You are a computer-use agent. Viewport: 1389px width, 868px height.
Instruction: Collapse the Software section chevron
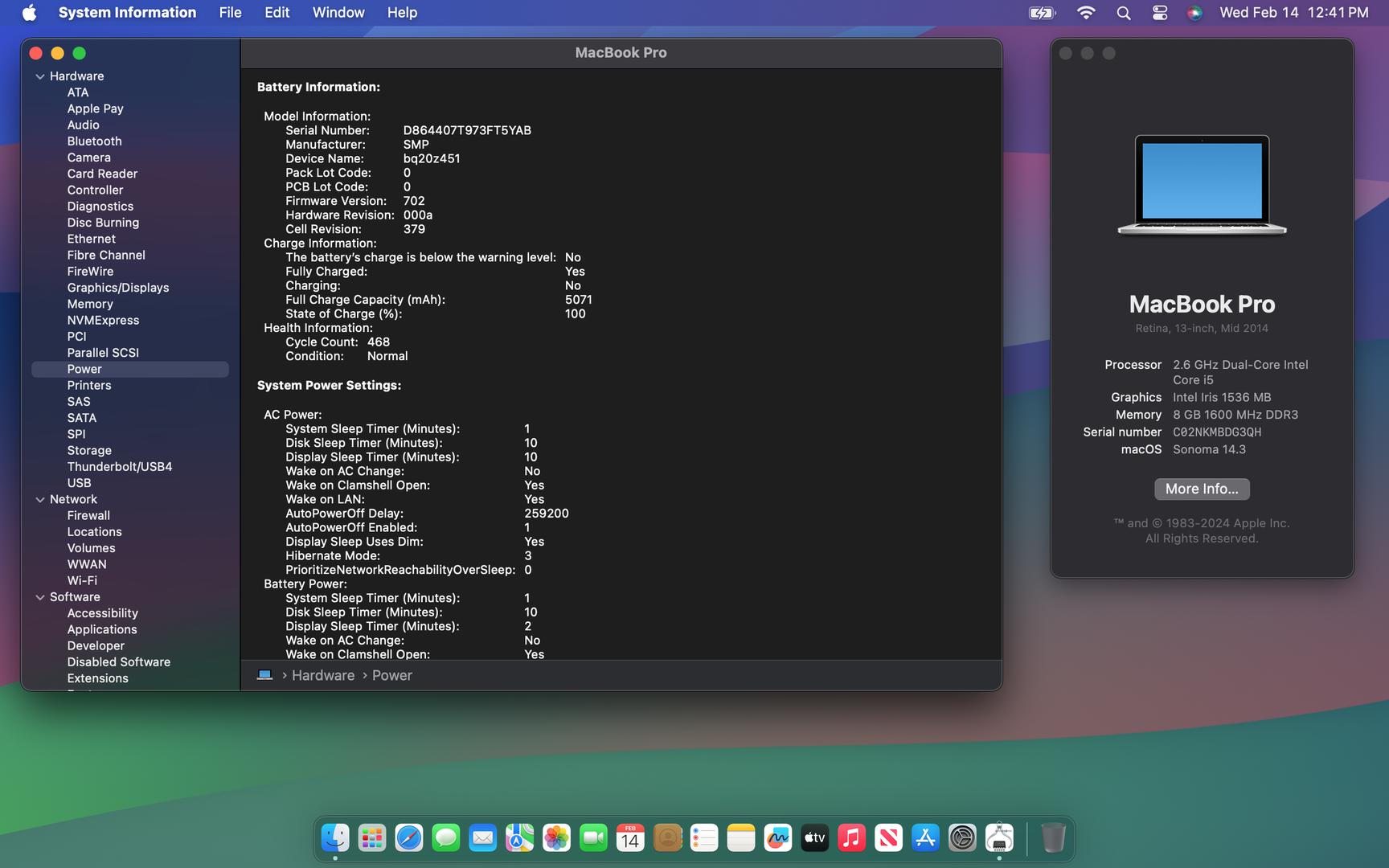[x=40, y=597]
